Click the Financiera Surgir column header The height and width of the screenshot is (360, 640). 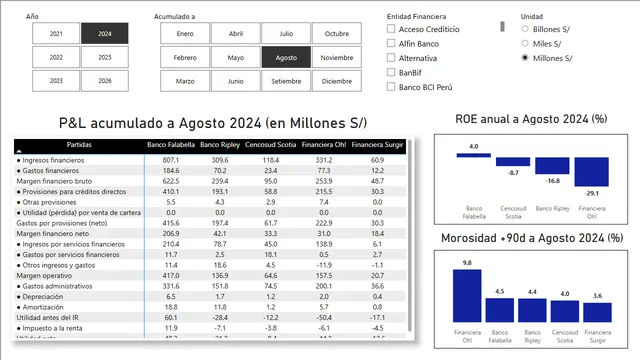coord(377,144)
